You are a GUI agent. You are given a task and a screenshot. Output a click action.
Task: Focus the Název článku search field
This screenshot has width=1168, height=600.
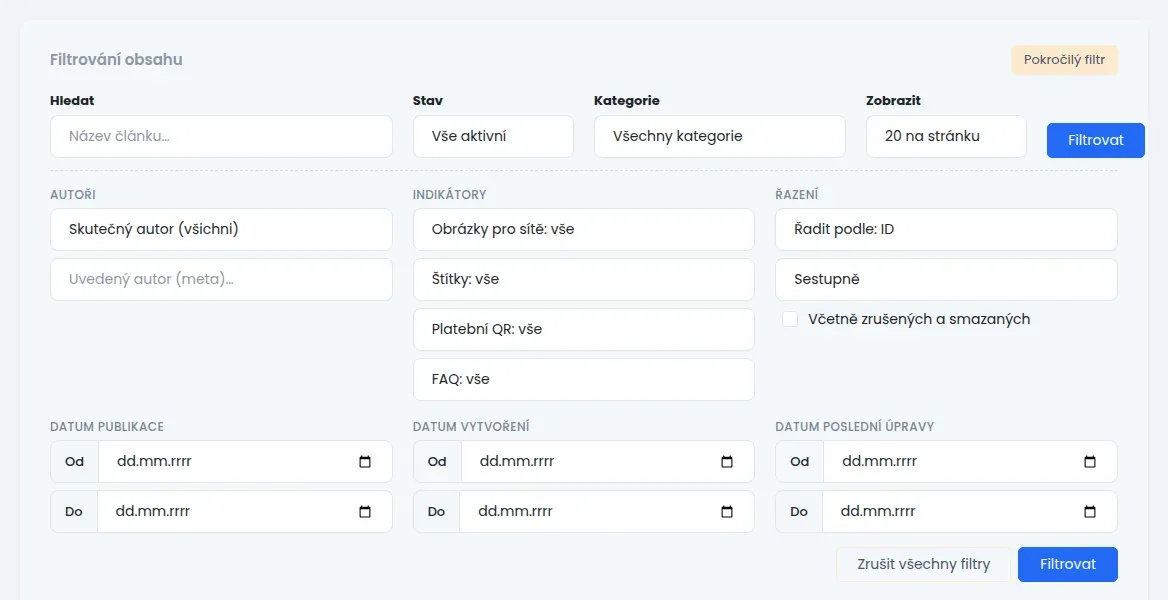tap(221, 136)
